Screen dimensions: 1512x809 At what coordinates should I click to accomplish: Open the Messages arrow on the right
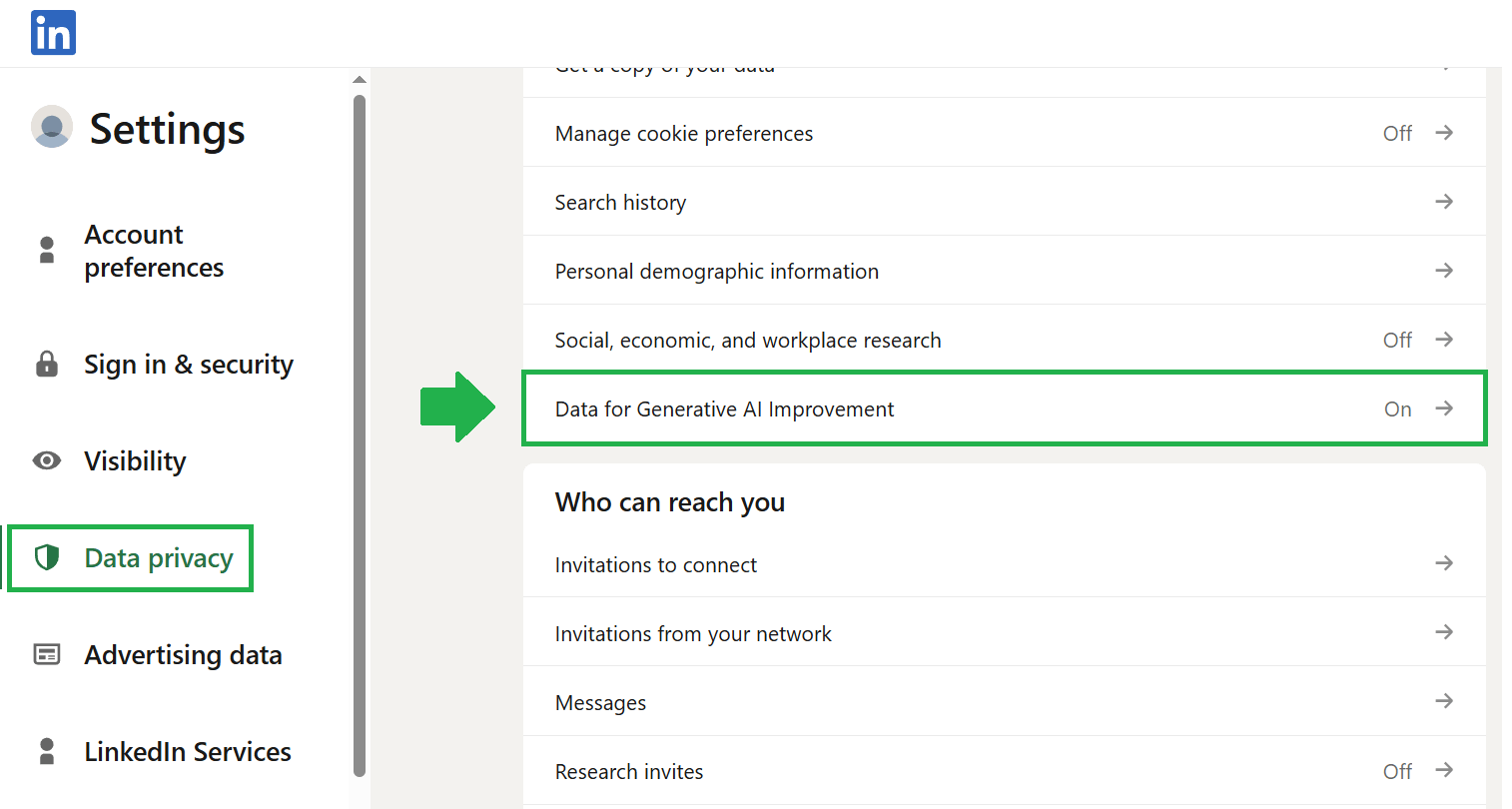point(1444,701)
